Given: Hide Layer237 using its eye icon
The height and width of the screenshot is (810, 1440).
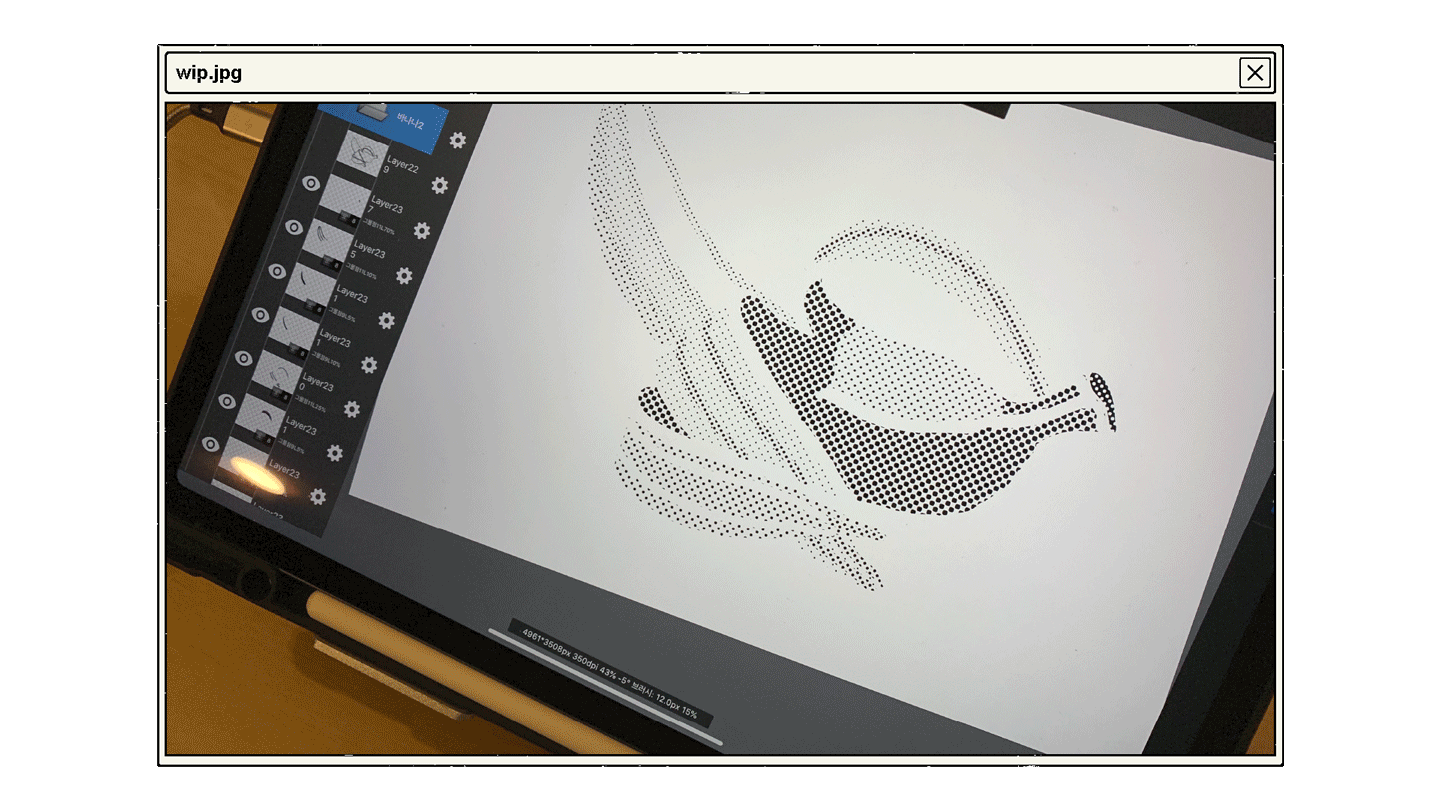Looking at the screenshot, I should 310,183.
